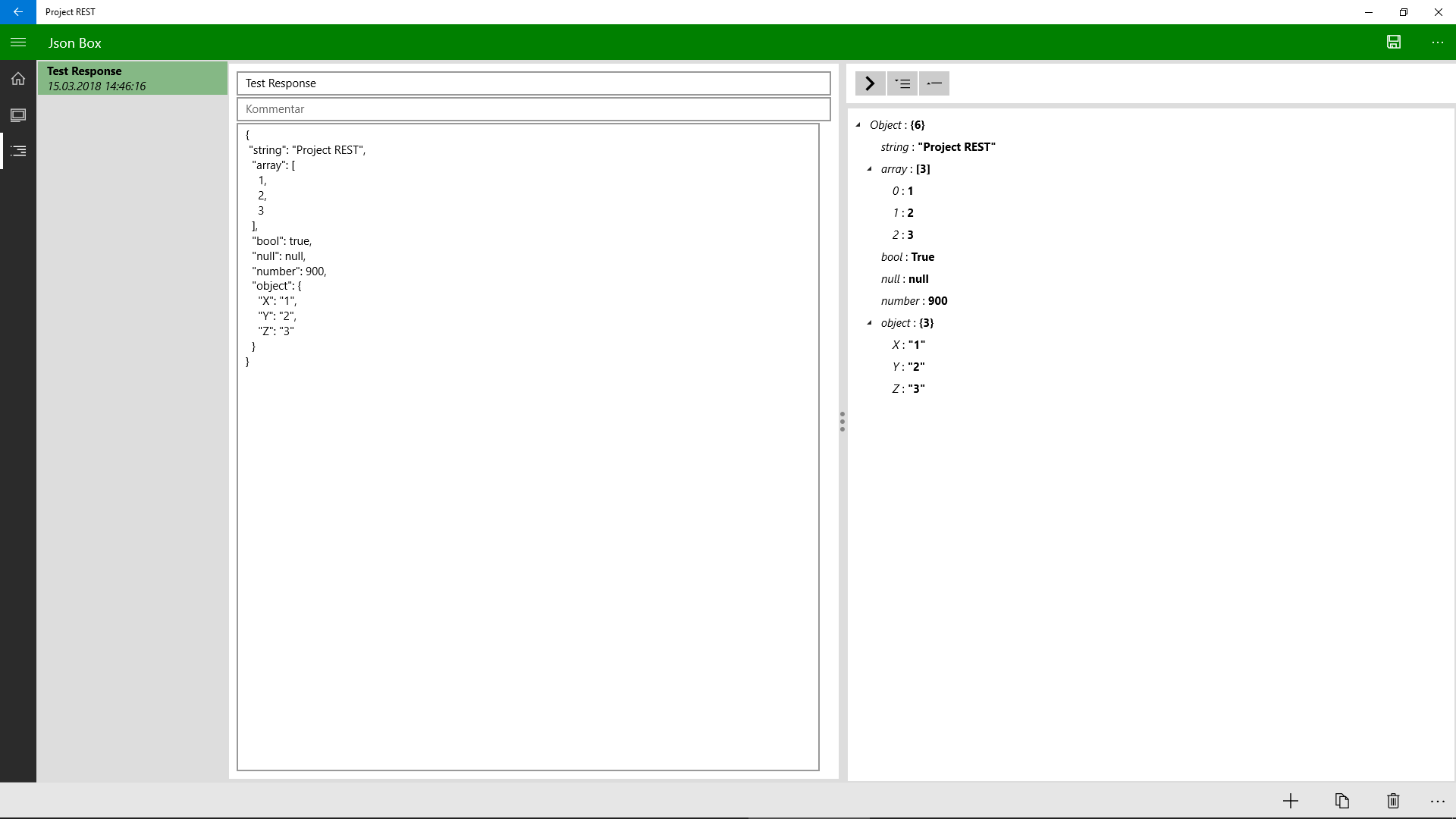Select string "Project REST" tree row
The image size is (1456, 819).
938,147
